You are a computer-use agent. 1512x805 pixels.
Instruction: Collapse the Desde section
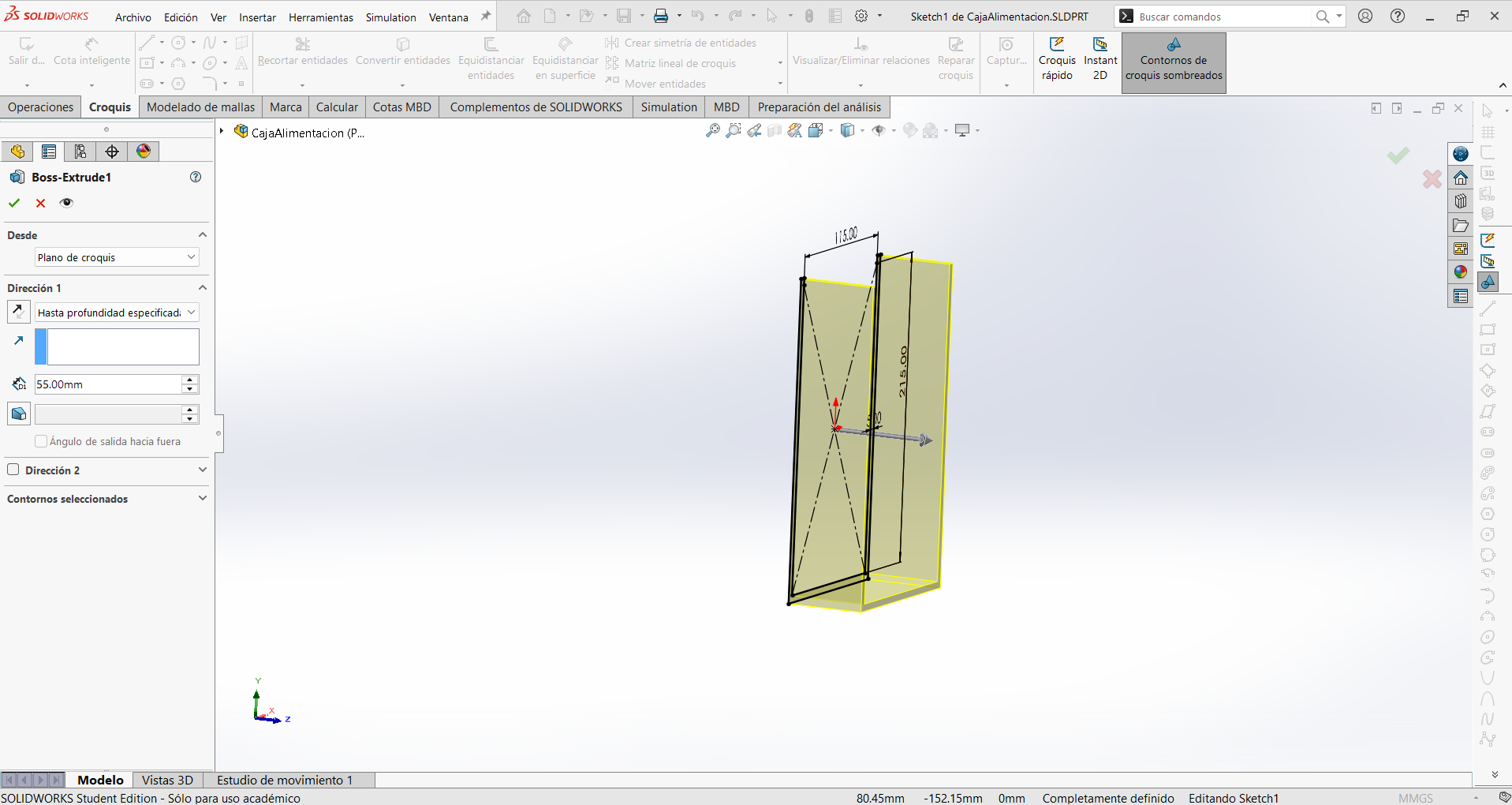tap(203, 235)
